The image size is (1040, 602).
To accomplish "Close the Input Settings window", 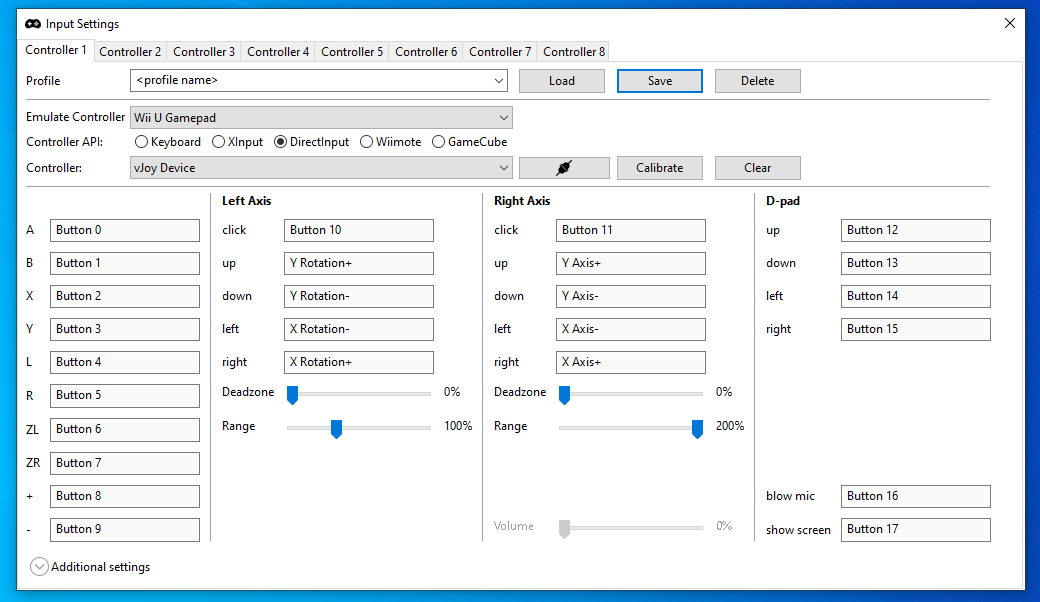I will point(1009,23).
